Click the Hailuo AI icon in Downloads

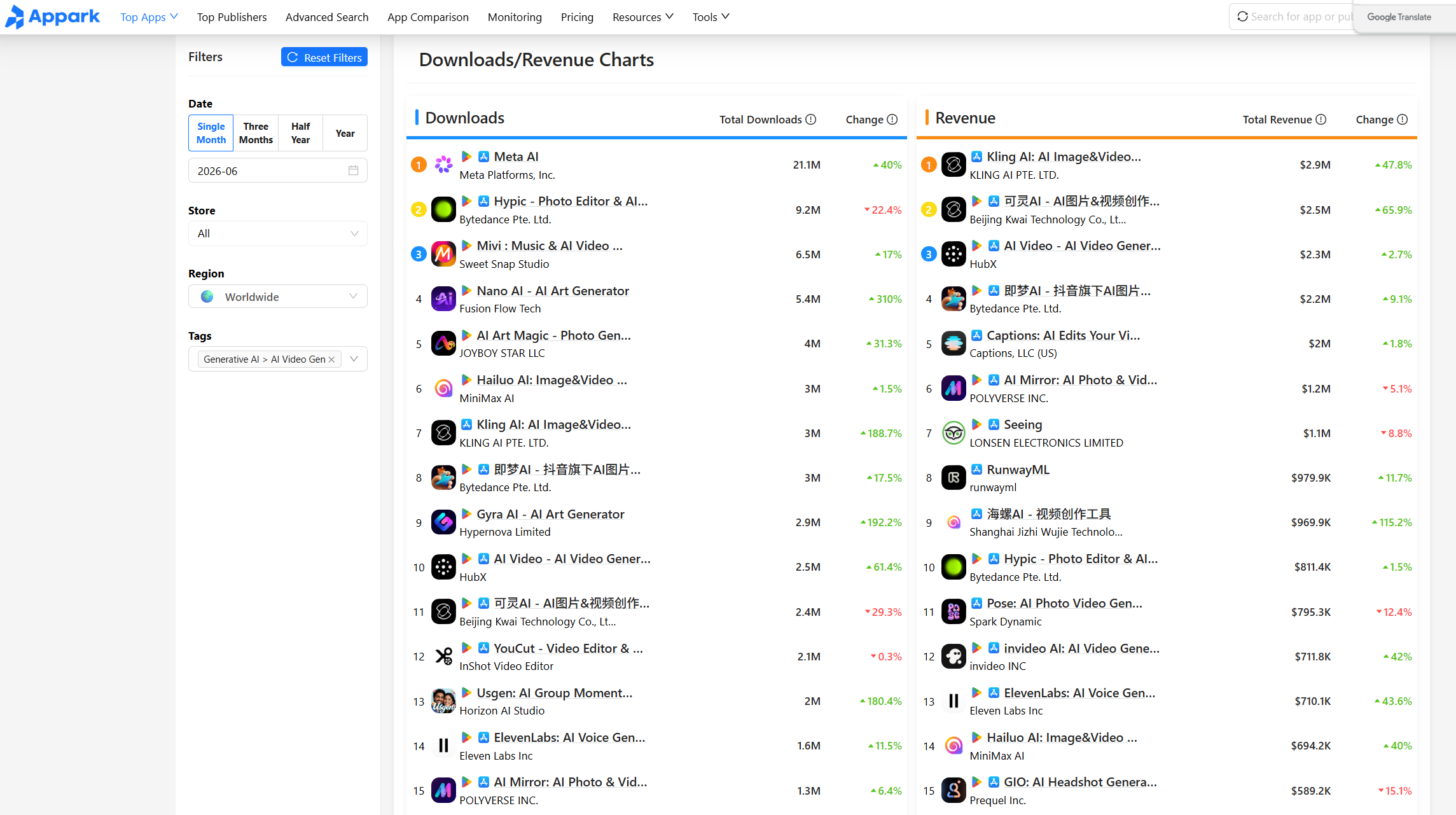pos(443,388)
